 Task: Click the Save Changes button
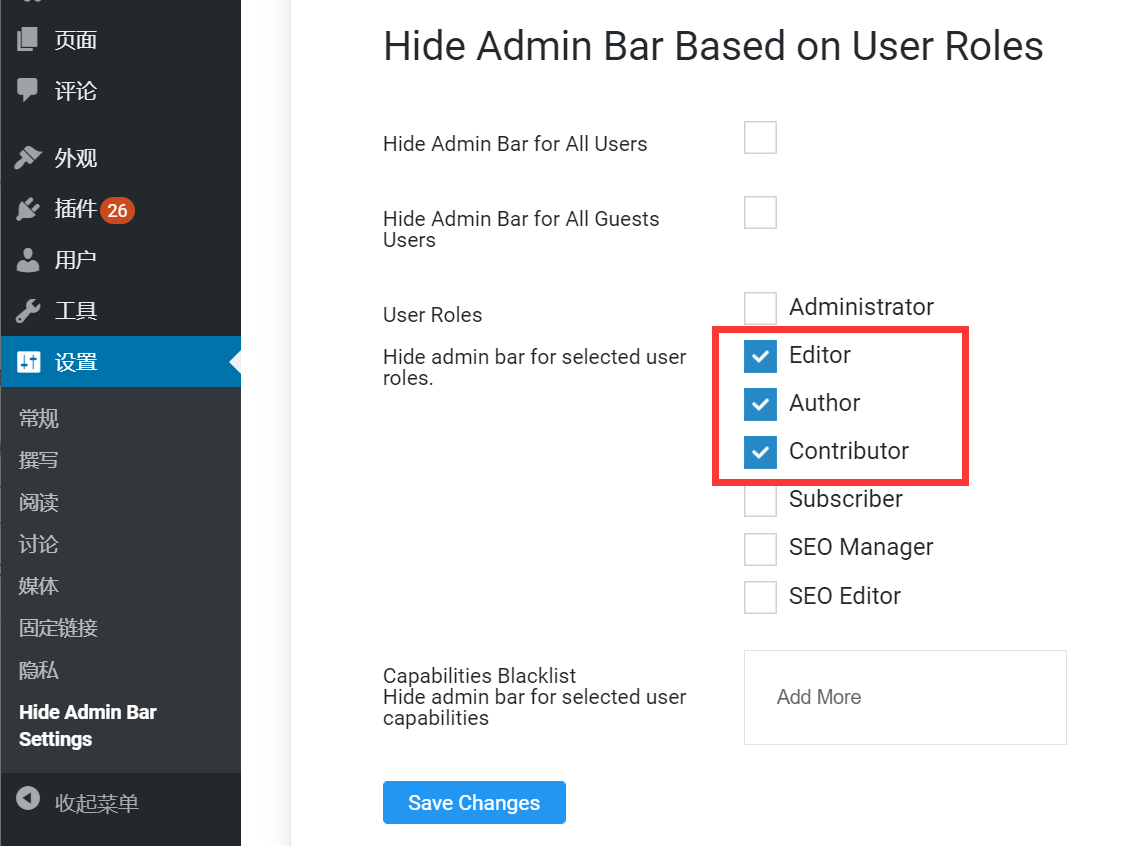(x=474, y=802)
